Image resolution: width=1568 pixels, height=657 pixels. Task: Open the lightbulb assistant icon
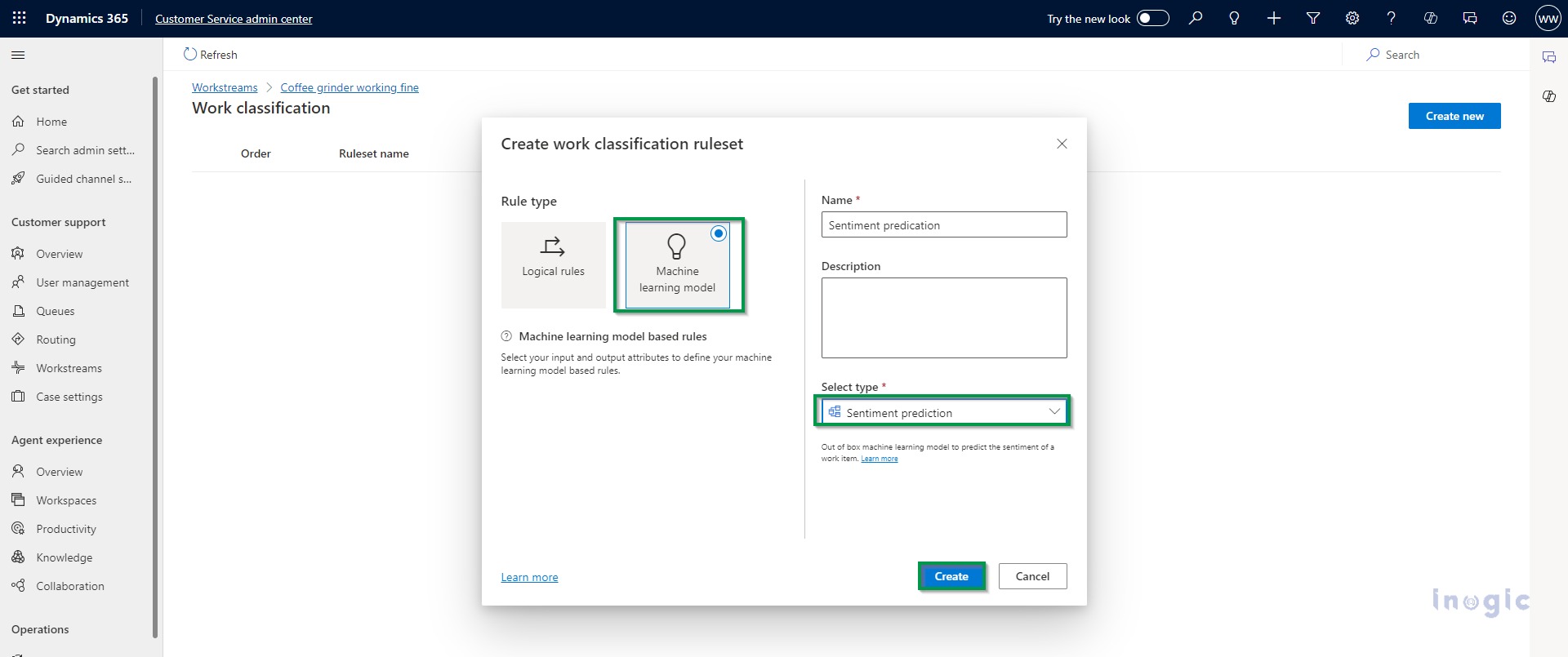(x=1234, y=18)
